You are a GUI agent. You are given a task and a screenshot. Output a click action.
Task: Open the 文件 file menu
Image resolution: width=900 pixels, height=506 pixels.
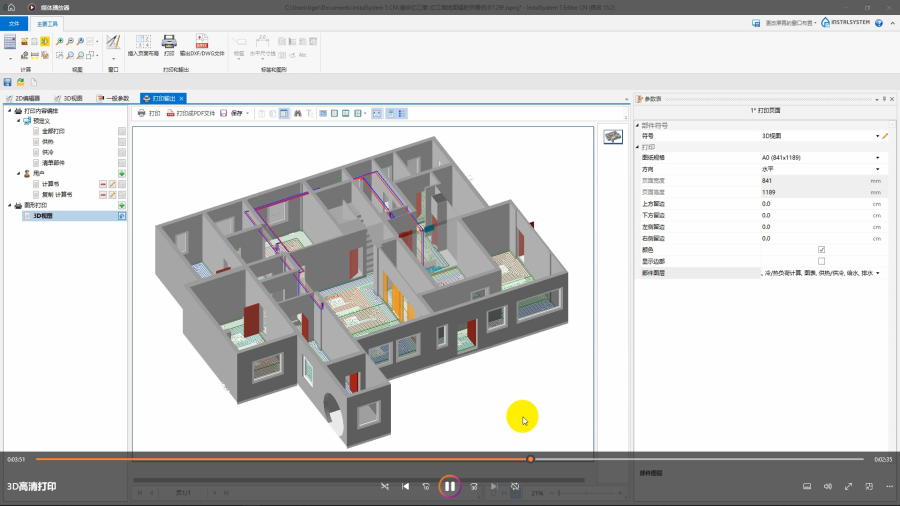(14, 22)
